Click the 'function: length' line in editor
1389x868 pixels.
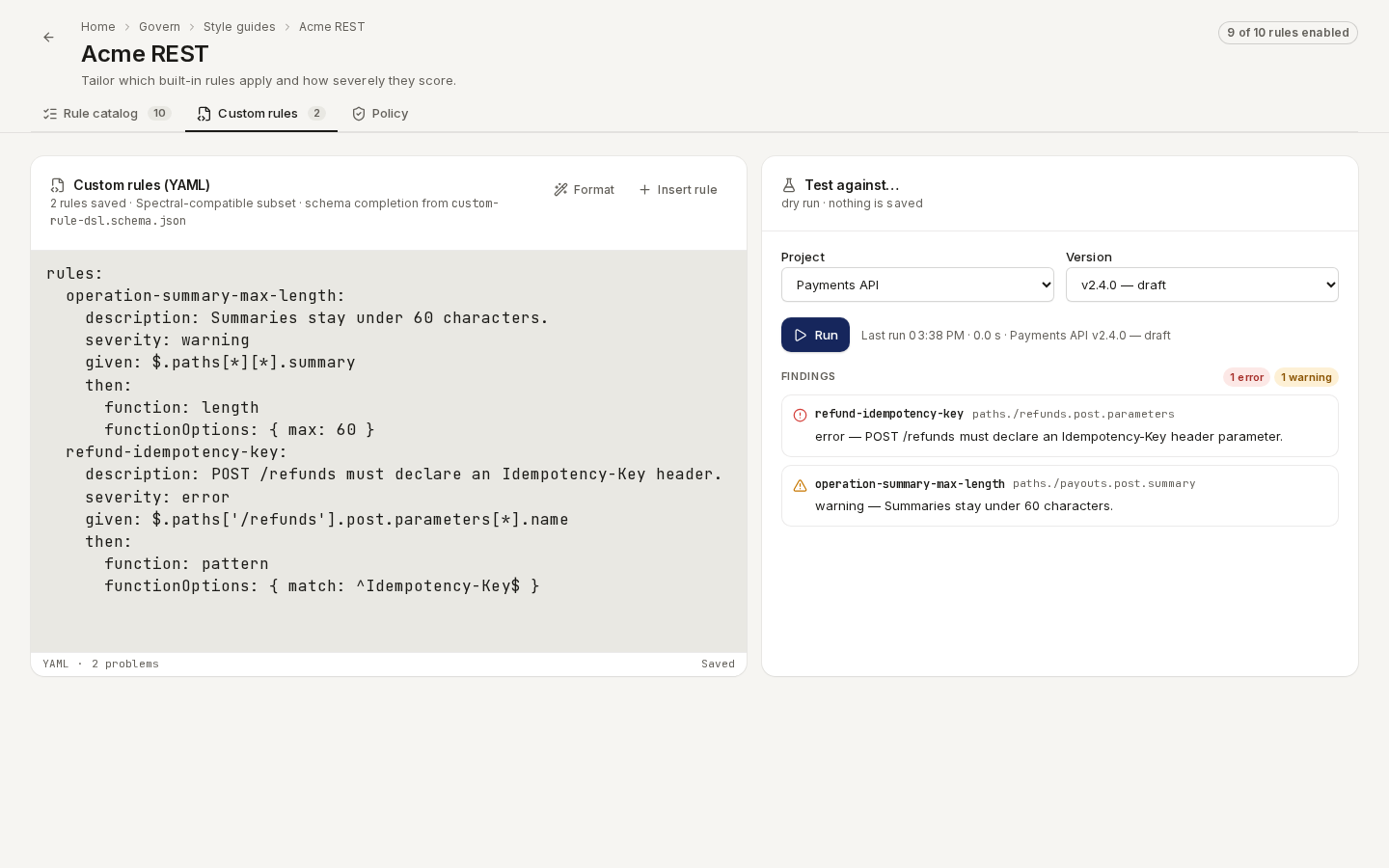point(181,408)
